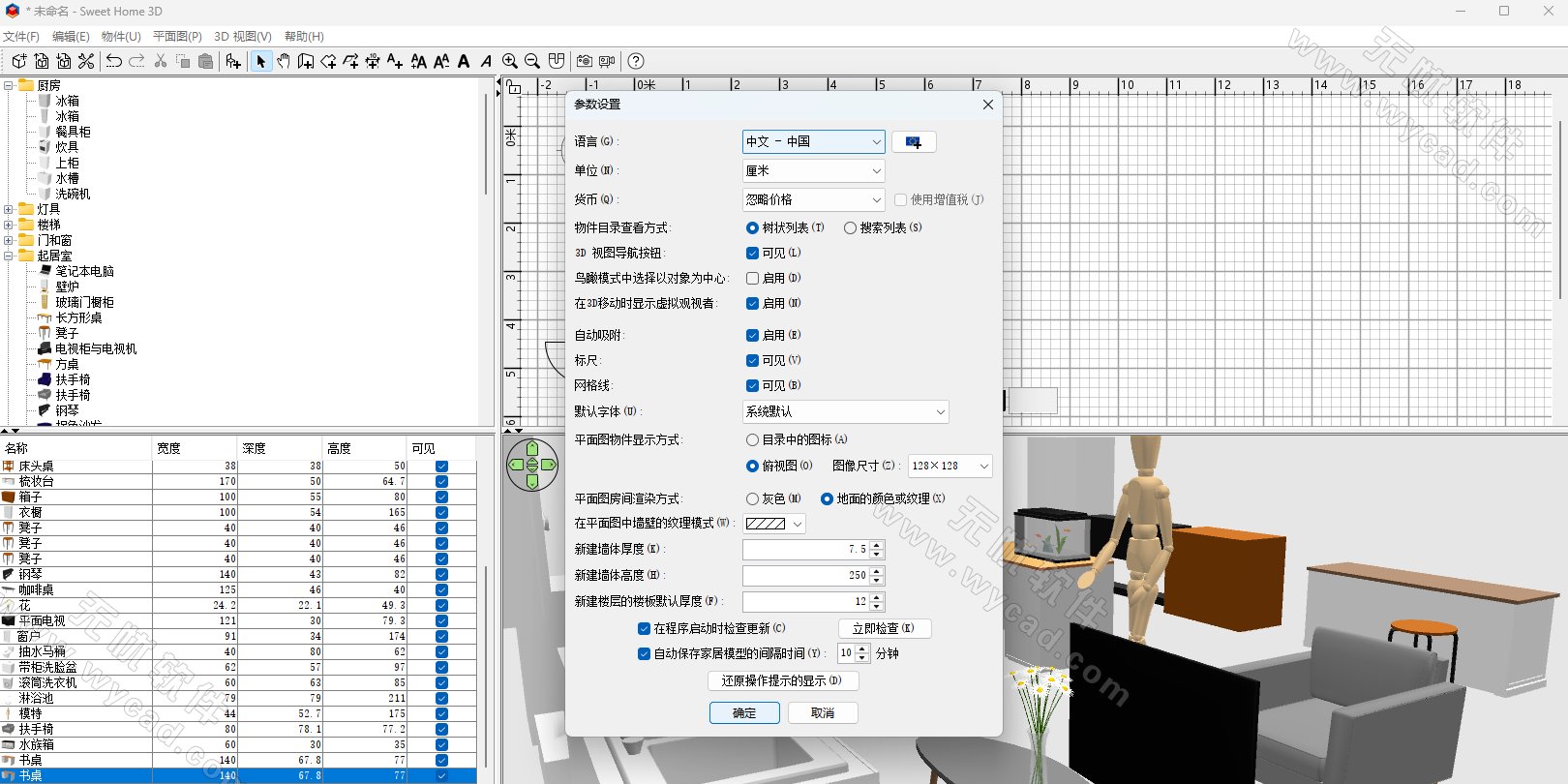Click the Save home toolbar icon
This screenshot has width=1568, height=784.
point(64,61)
